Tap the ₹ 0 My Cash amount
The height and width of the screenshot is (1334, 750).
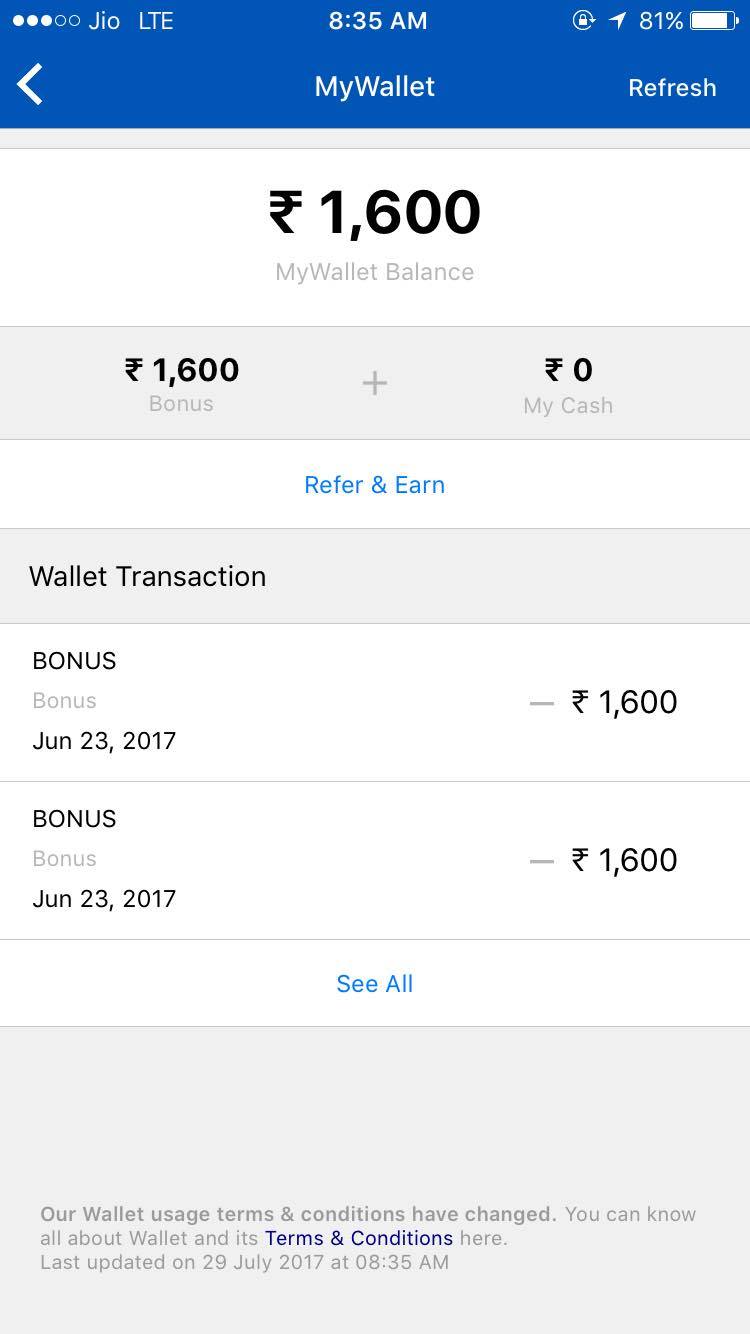(568, 371)
